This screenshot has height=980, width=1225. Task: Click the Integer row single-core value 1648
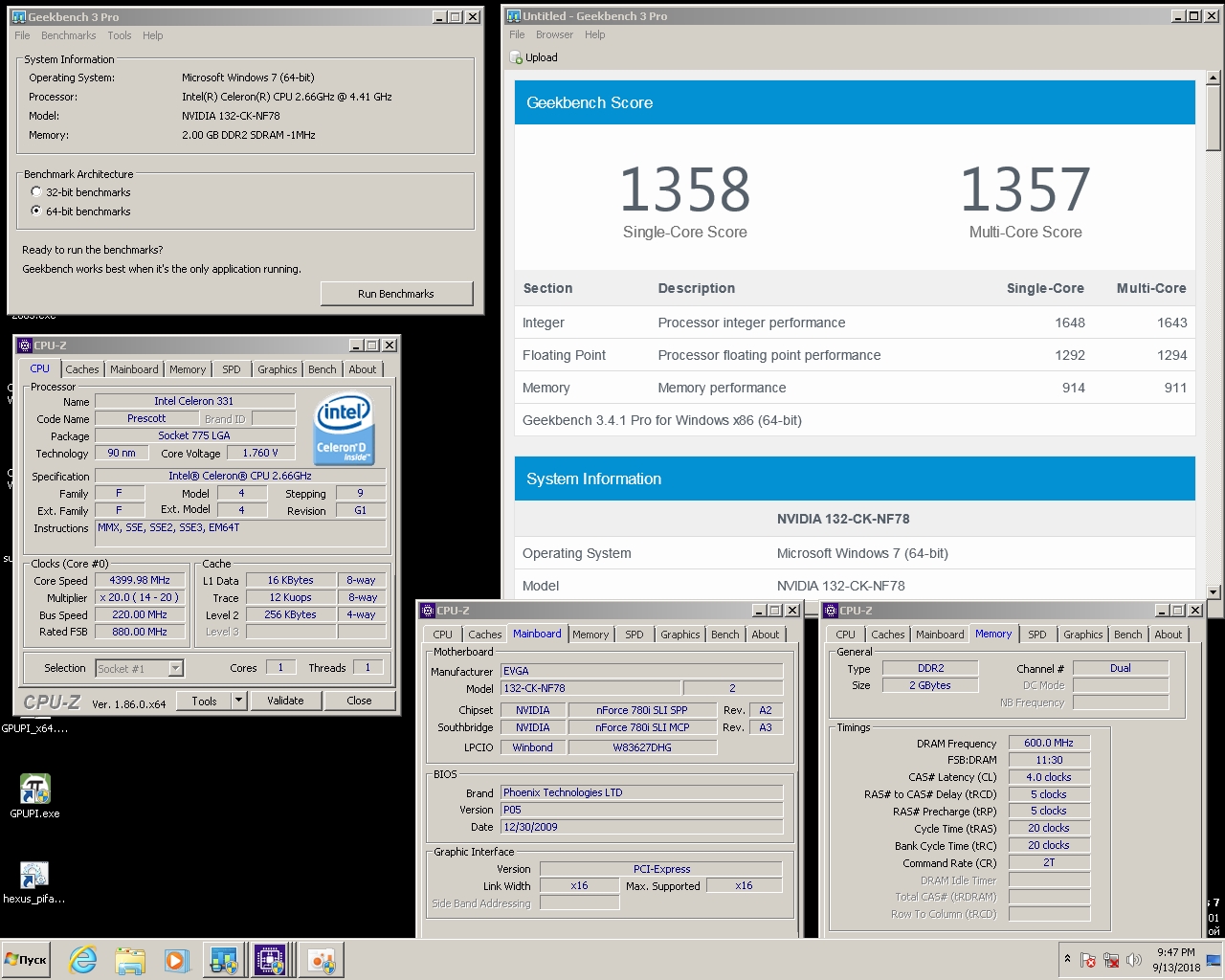1070,323
